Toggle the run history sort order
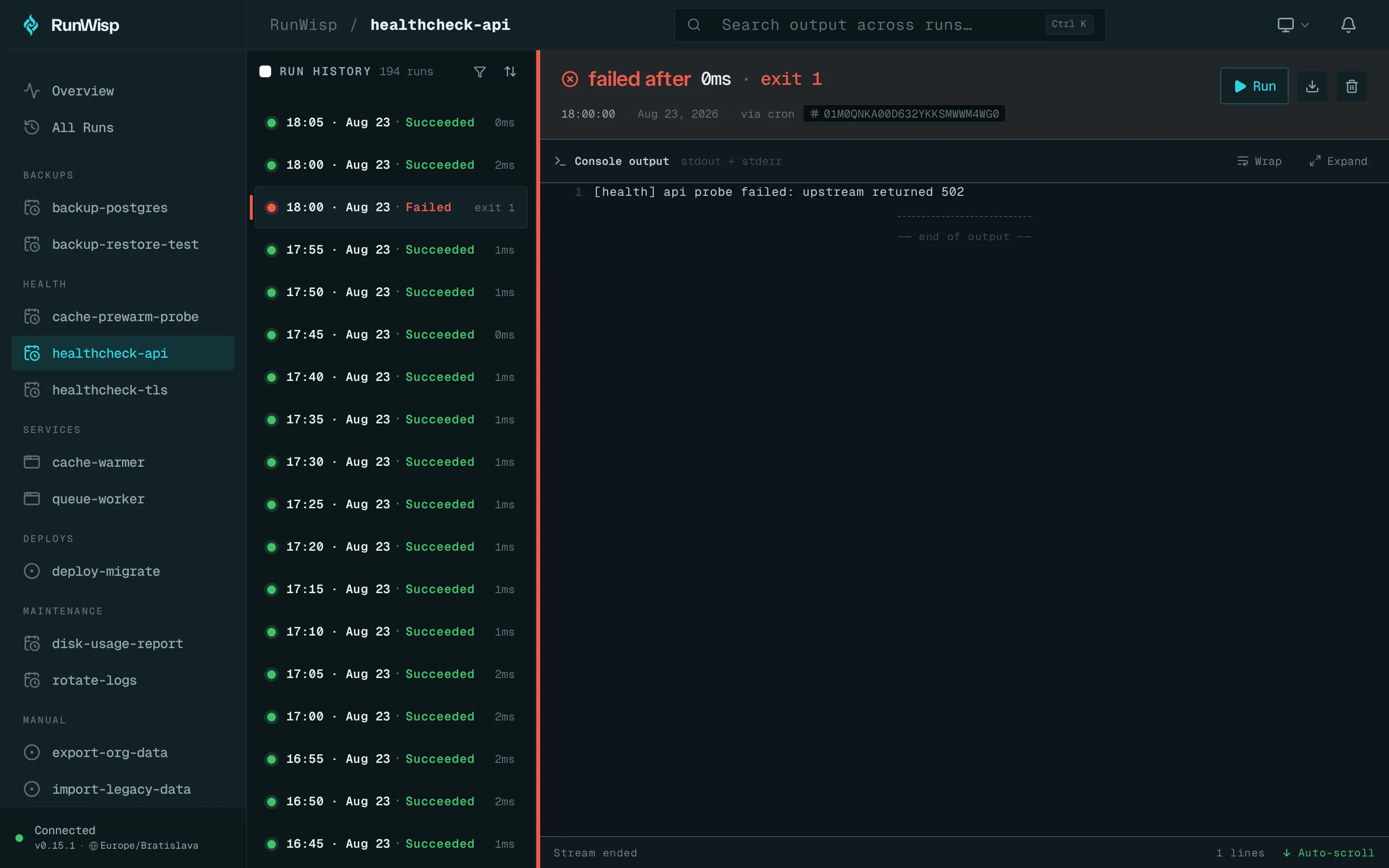Screen dimensions: 1389x868 point(510,71)
